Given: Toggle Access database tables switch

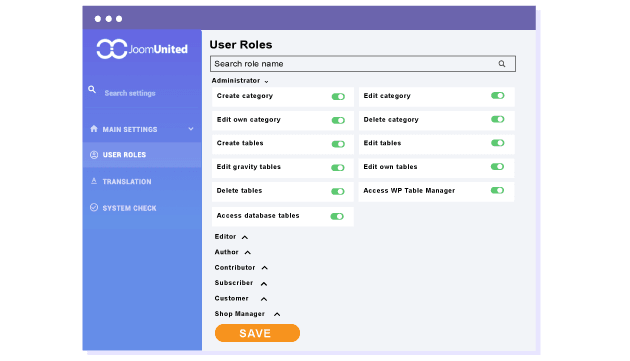Looking at the screenshot, I should (x=337, y=216).
